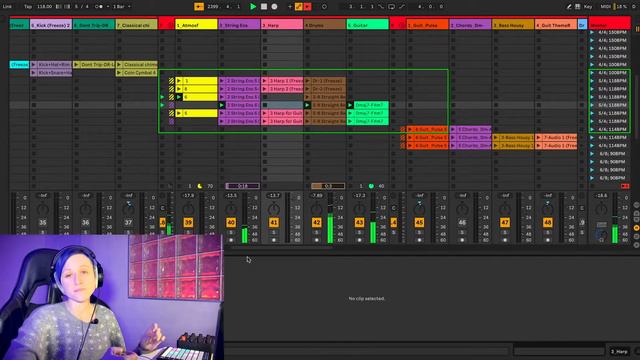The width and height of the screenshot is (640, 360).
Task: Click the No clip selected text area
Action: coord(367,298)
